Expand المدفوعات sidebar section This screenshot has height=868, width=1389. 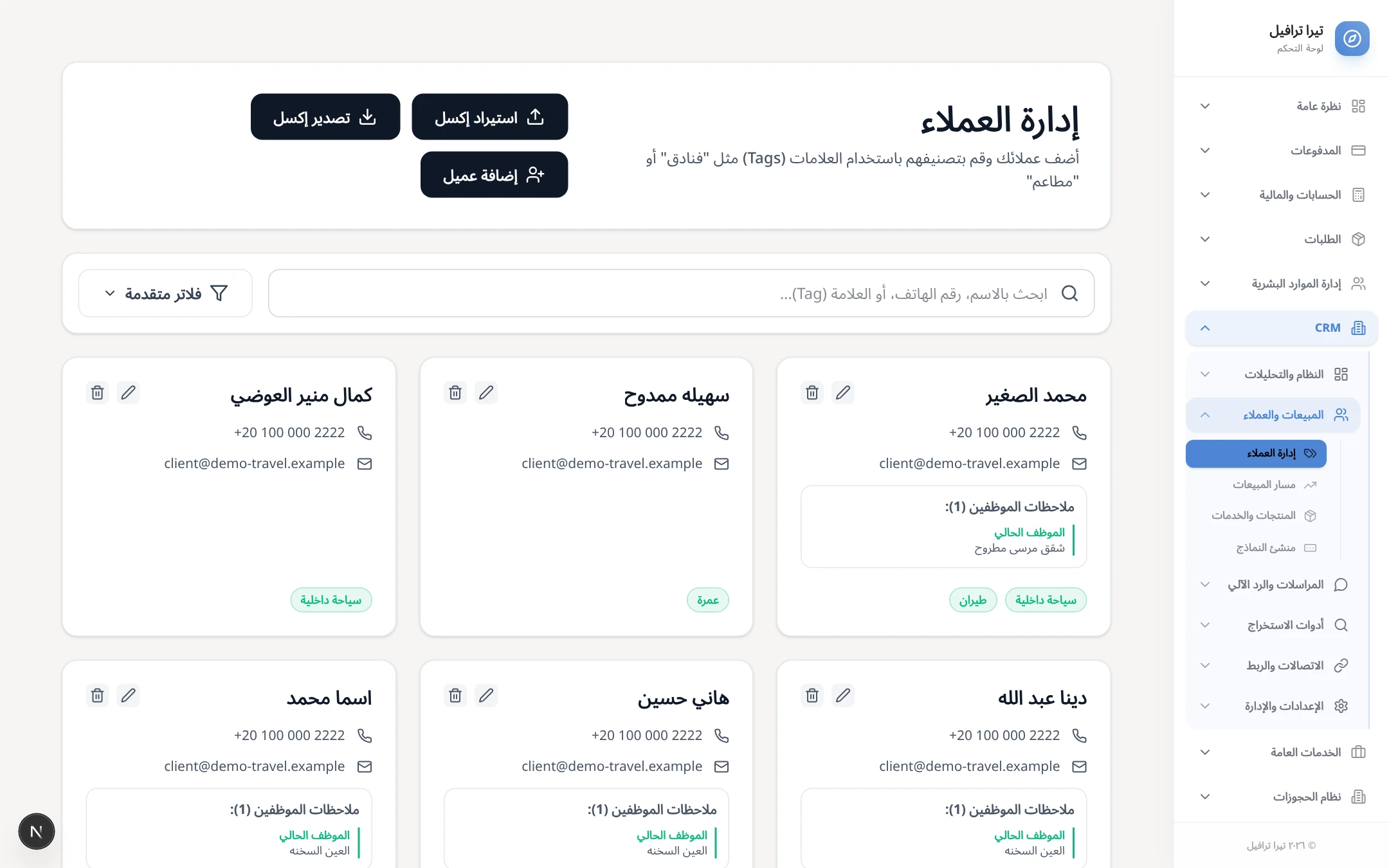click(x=1281, y=150)
